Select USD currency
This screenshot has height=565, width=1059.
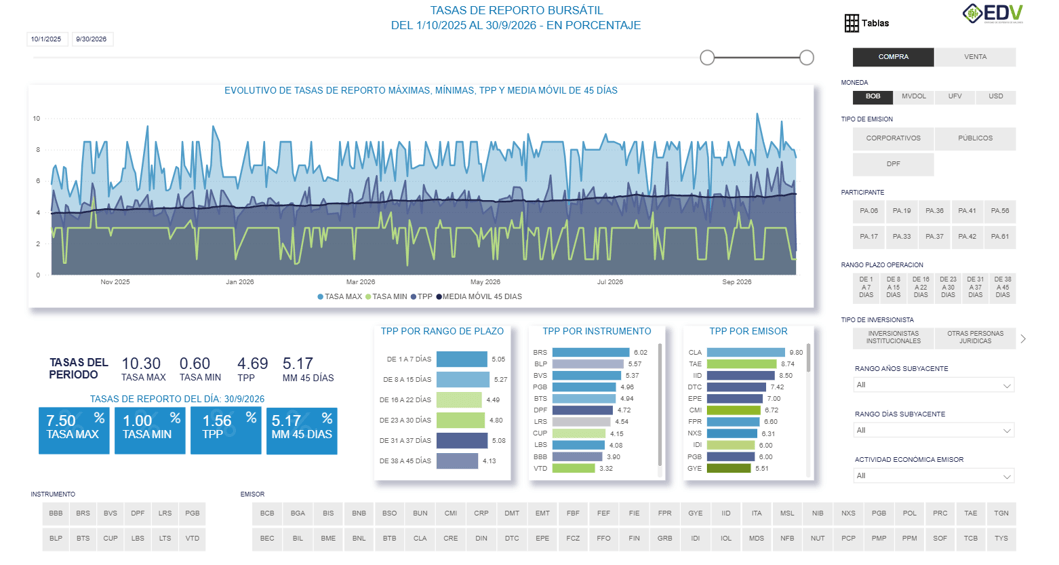point(996,97)
